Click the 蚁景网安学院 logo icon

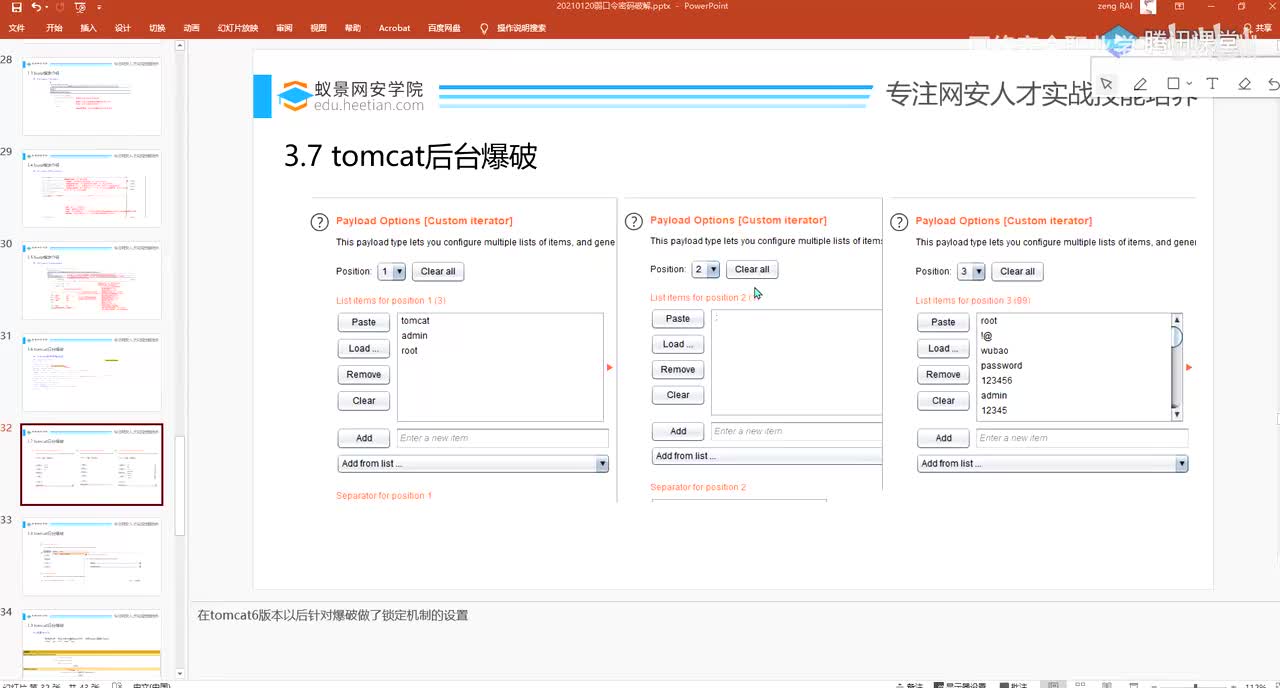pos(293,97)
